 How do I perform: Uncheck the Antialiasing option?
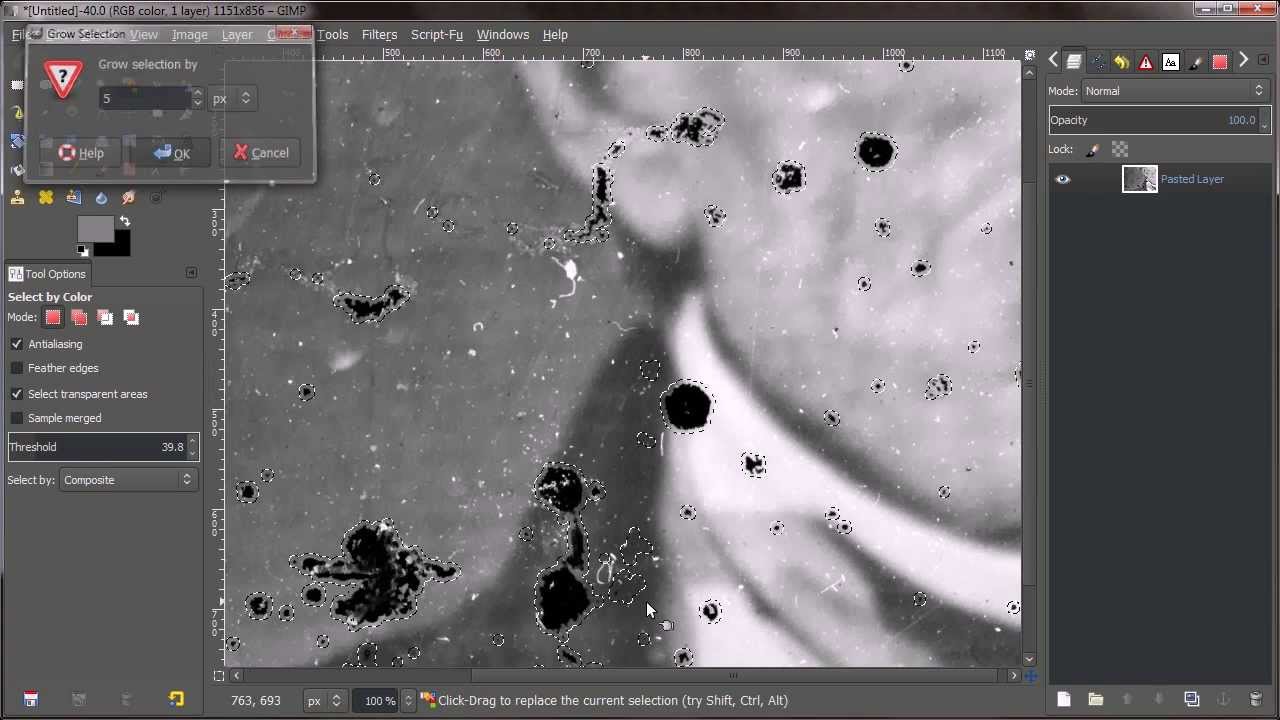tap(17, 344)
